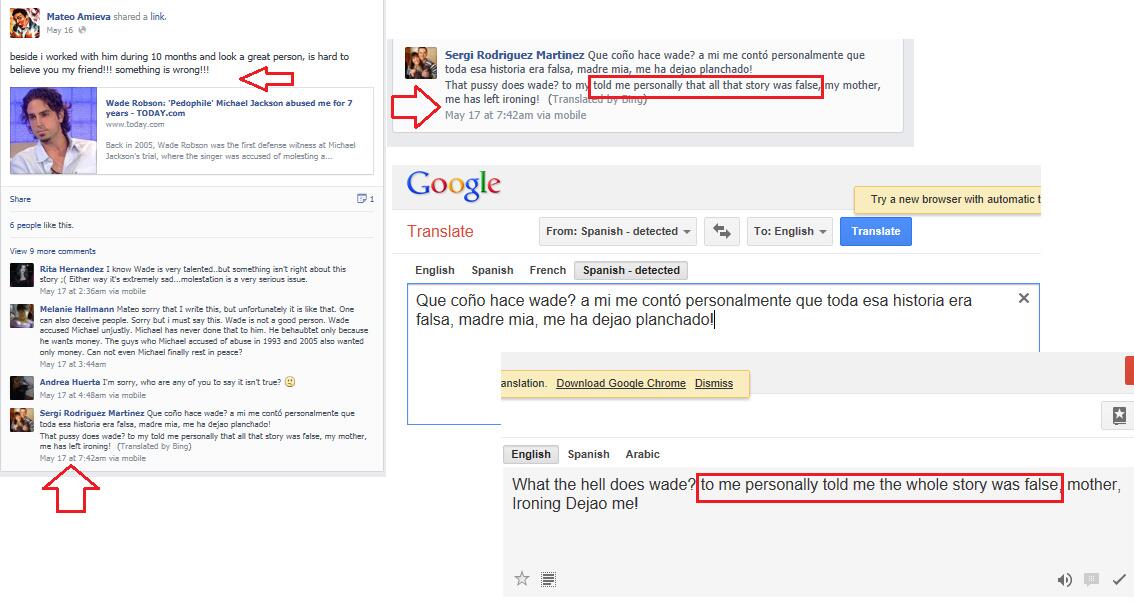Expand the To: English dropdown
1134x605 pixels.
click(789, 231)
